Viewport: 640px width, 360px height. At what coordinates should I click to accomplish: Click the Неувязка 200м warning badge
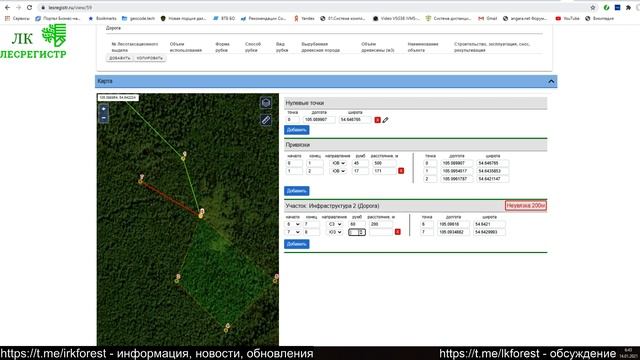[525, 206]
